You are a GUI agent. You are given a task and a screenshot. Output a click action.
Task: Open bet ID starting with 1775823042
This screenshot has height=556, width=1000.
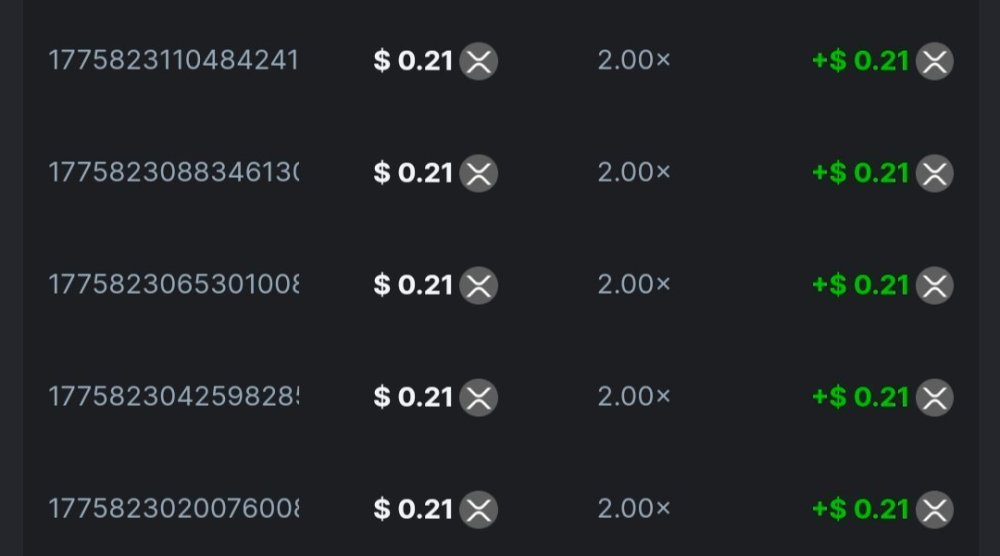(x=173, y=397)
